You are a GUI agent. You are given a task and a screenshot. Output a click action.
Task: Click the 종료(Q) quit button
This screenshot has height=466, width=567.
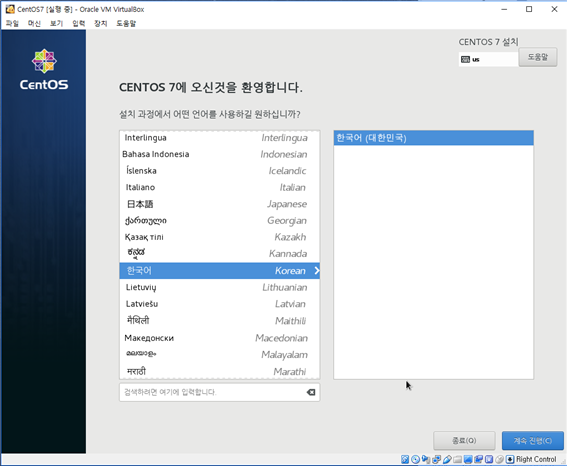(x=464, y=440)
